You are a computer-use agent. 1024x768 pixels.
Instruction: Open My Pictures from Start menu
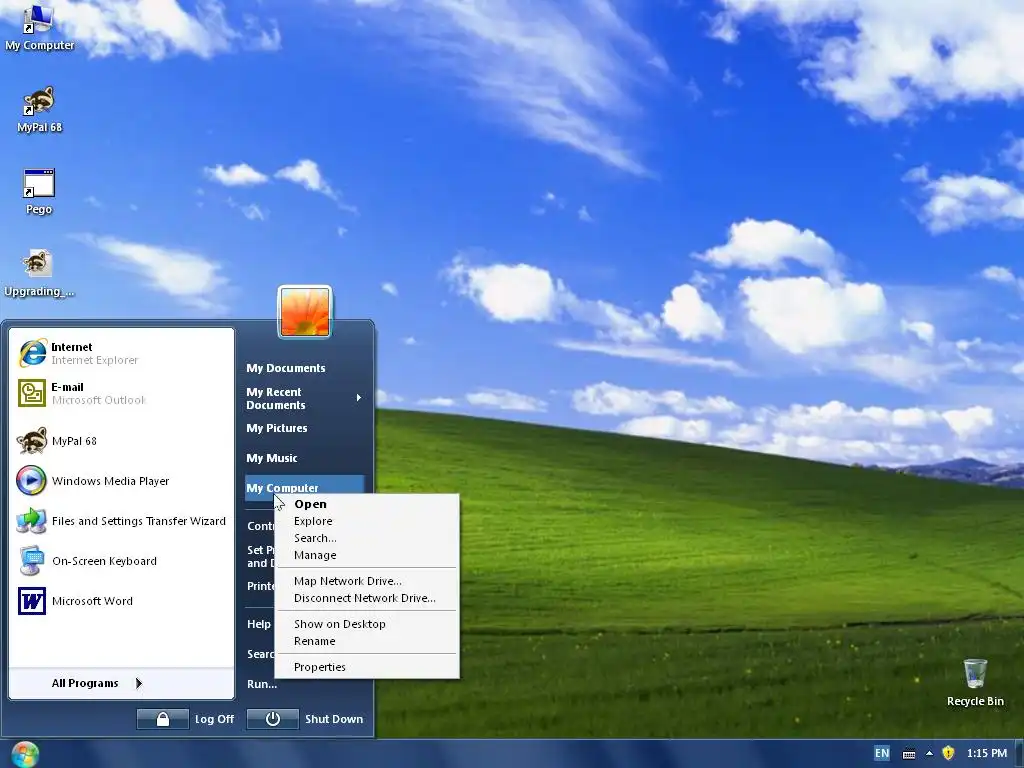(304, 428)
